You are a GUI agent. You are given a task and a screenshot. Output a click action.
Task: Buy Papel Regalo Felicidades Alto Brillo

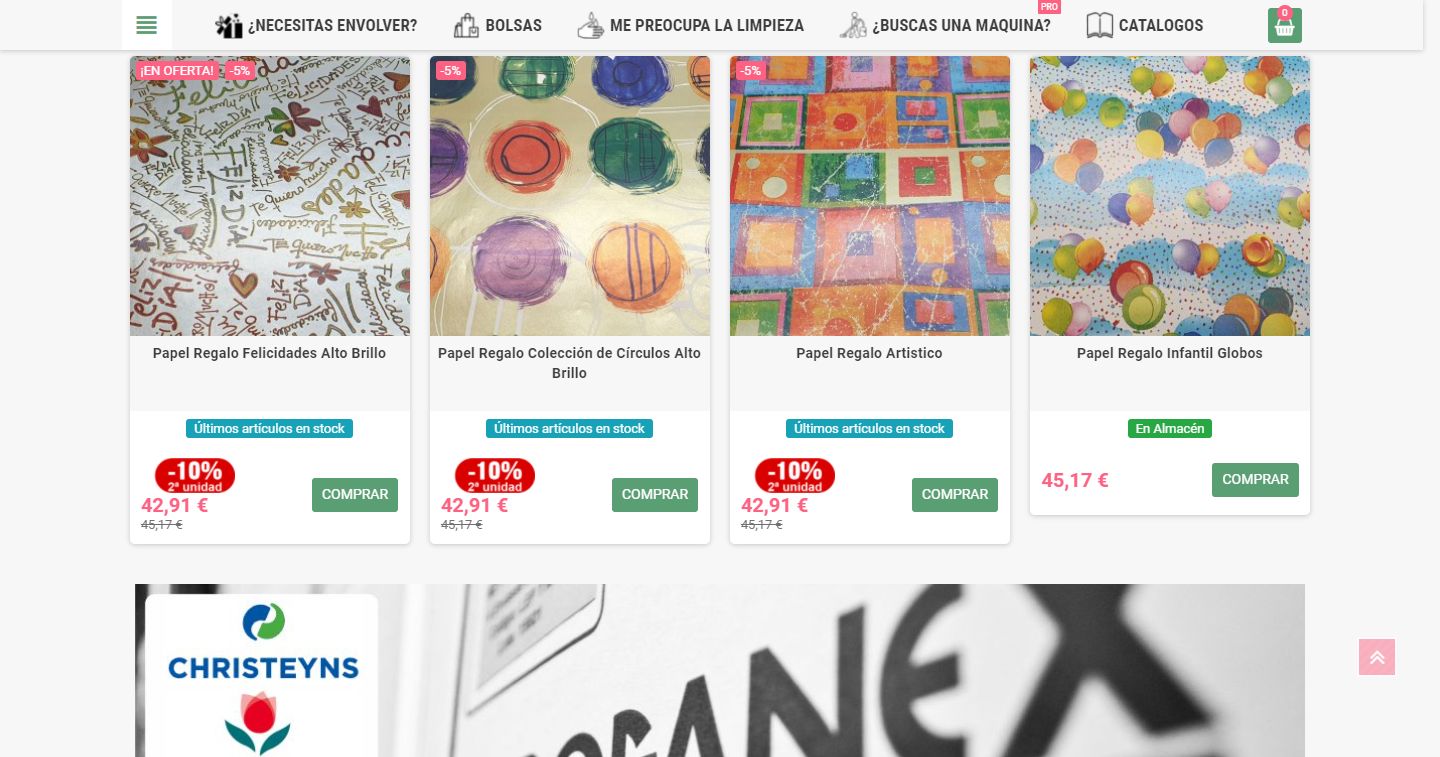coord(355,495)
